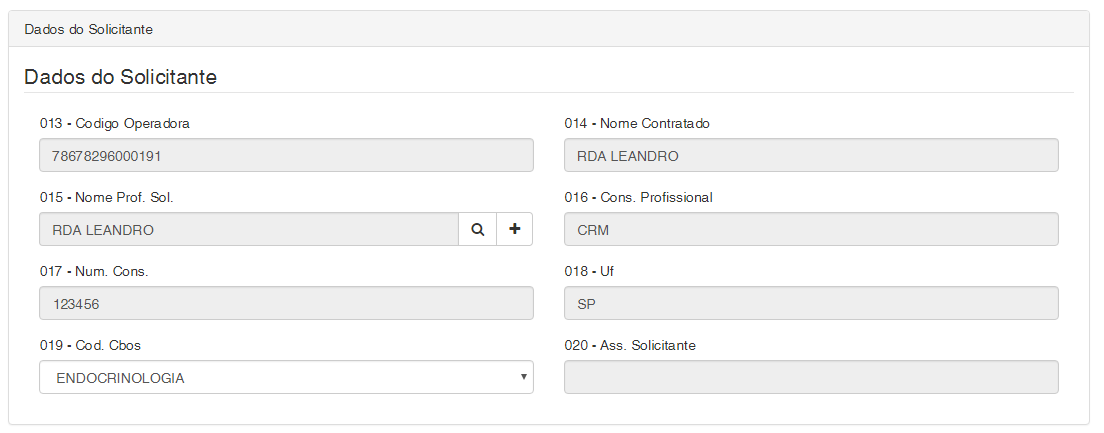This screenshot has height=433, width=1104.
Task: Click the Nome Contratado input field
Action: point(811,156)
